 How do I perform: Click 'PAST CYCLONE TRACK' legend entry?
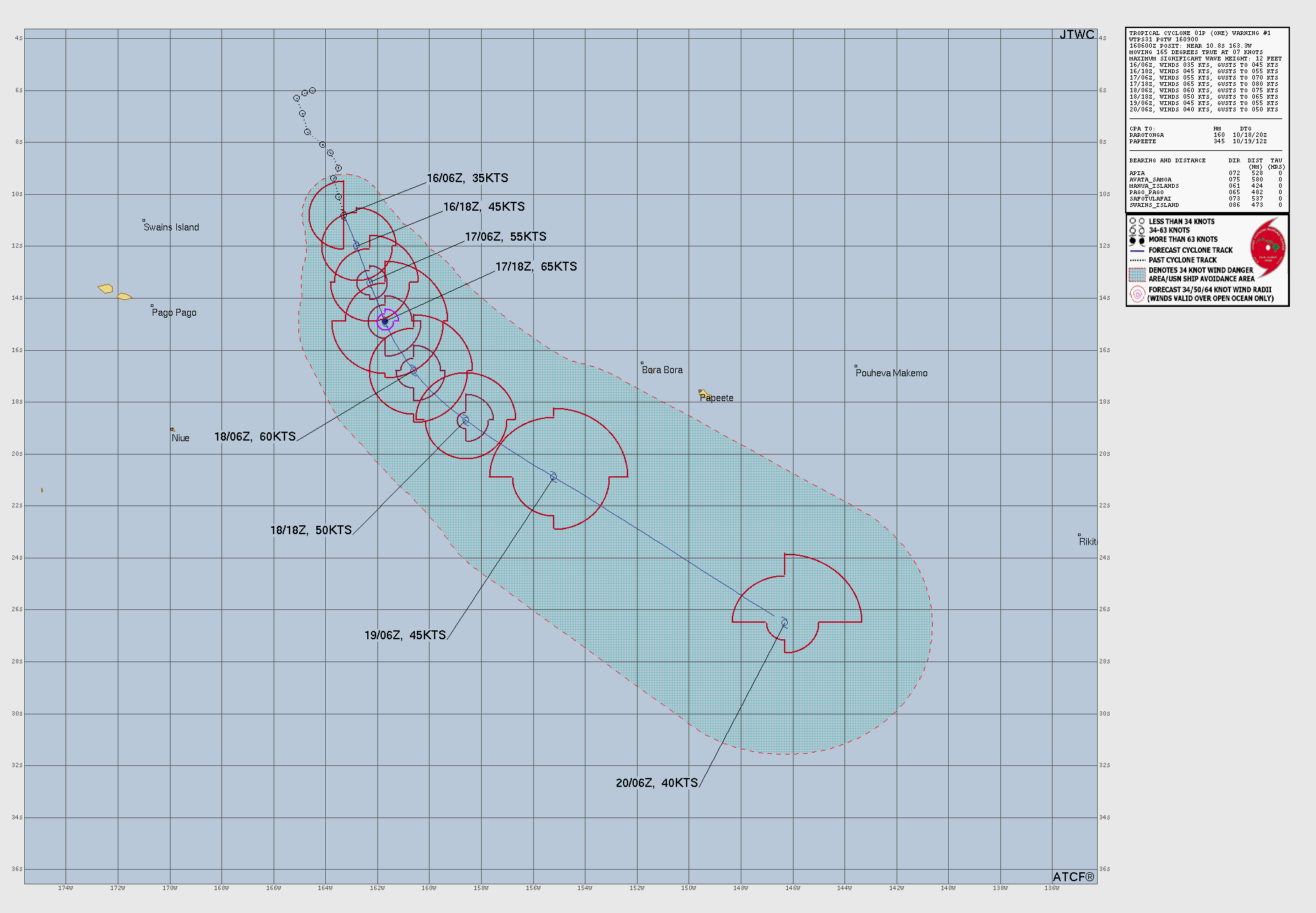coord(1182,260)
